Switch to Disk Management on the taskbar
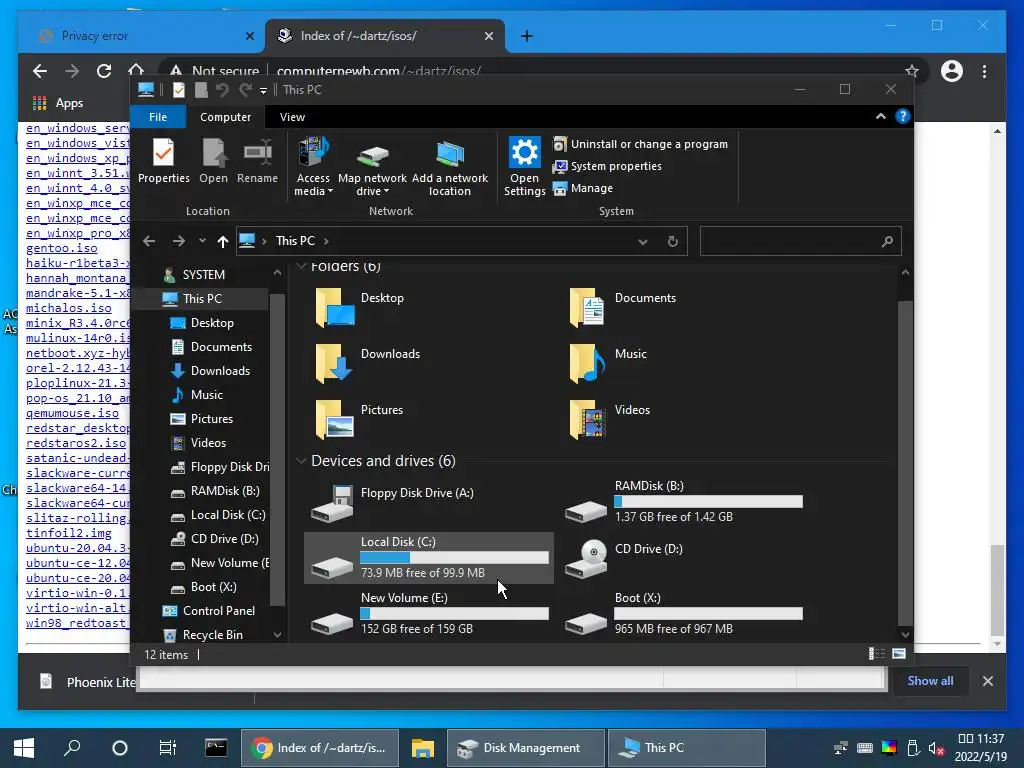 526,748
